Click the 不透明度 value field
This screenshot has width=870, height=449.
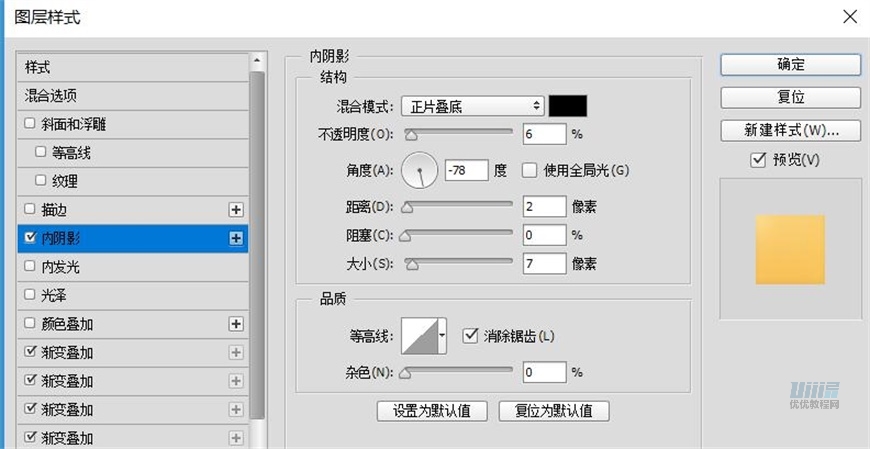tap(544, 134)
